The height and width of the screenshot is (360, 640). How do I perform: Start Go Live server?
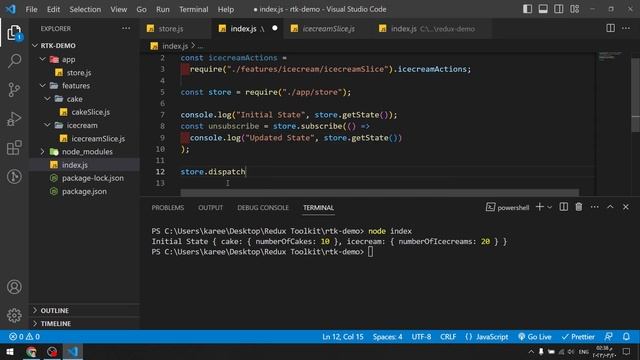[535, 337]
